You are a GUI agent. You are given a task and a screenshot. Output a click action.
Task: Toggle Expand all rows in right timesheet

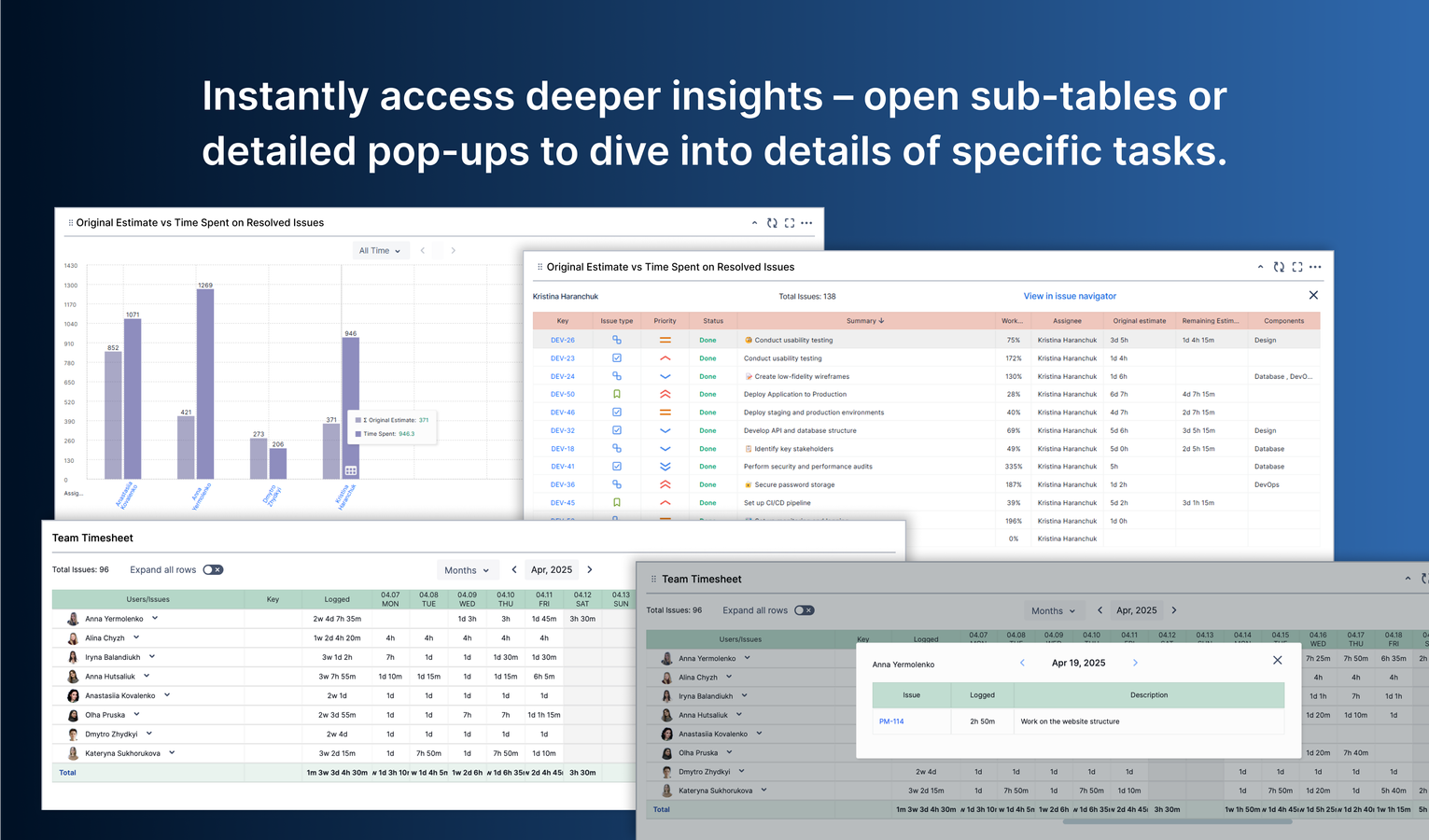pos(805,610)
